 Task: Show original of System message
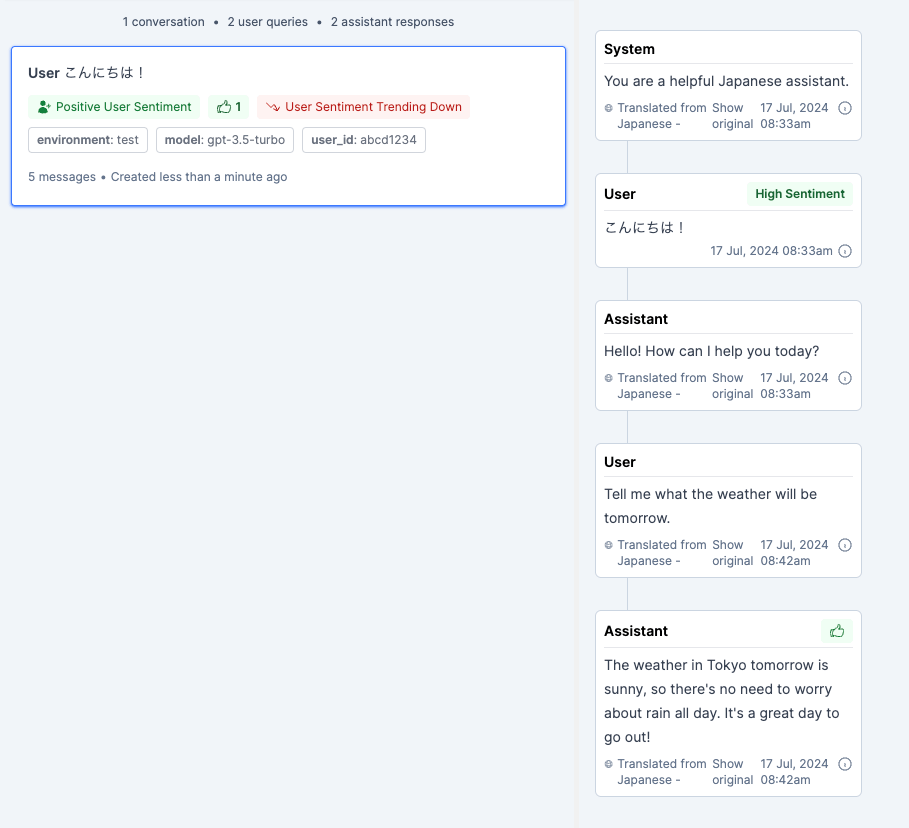tap(732, 116)
